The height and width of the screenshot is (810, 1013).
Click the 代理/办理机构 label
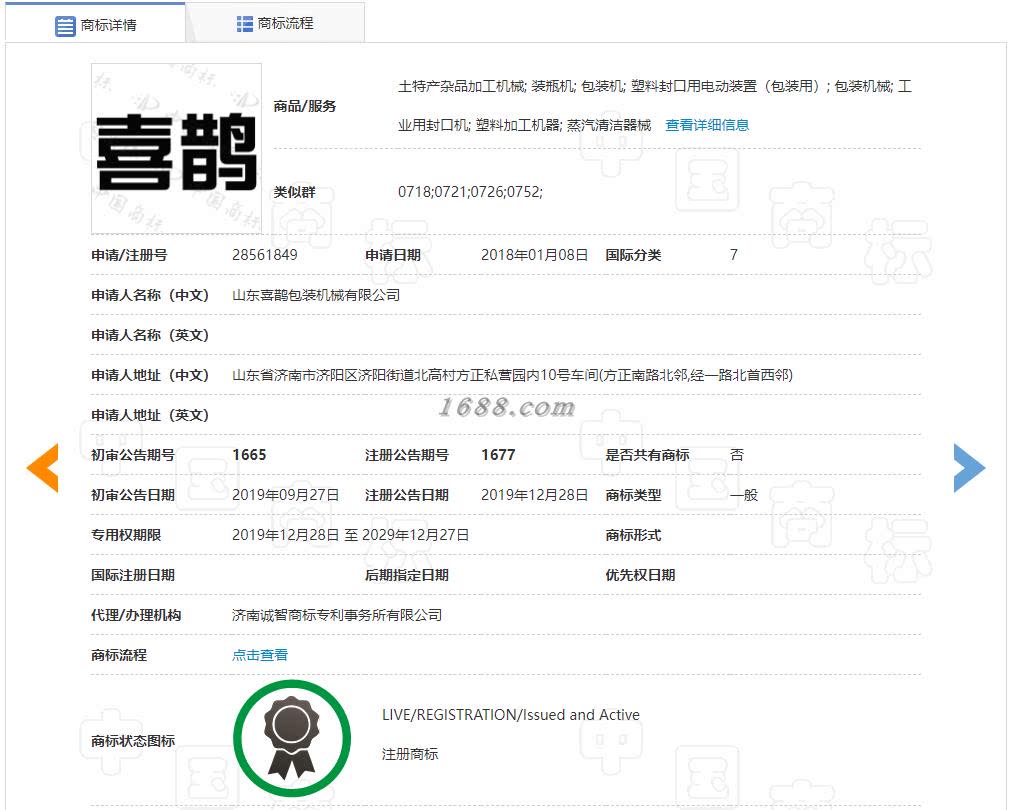click(136, 615)
